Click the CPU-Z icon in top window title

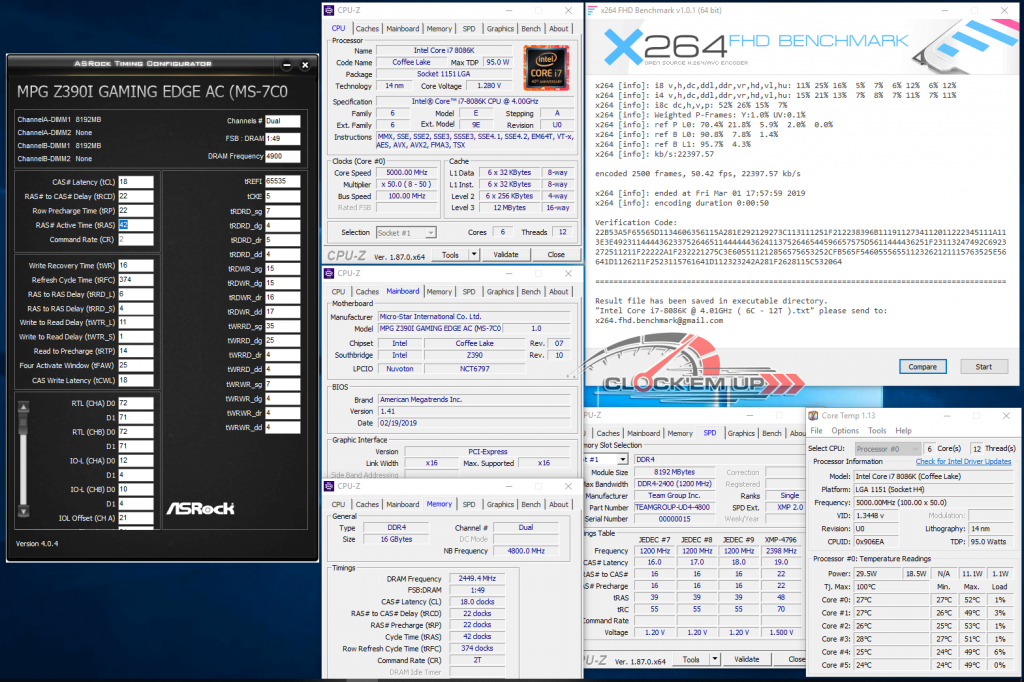pyautogui.click(x=329, y=10)
